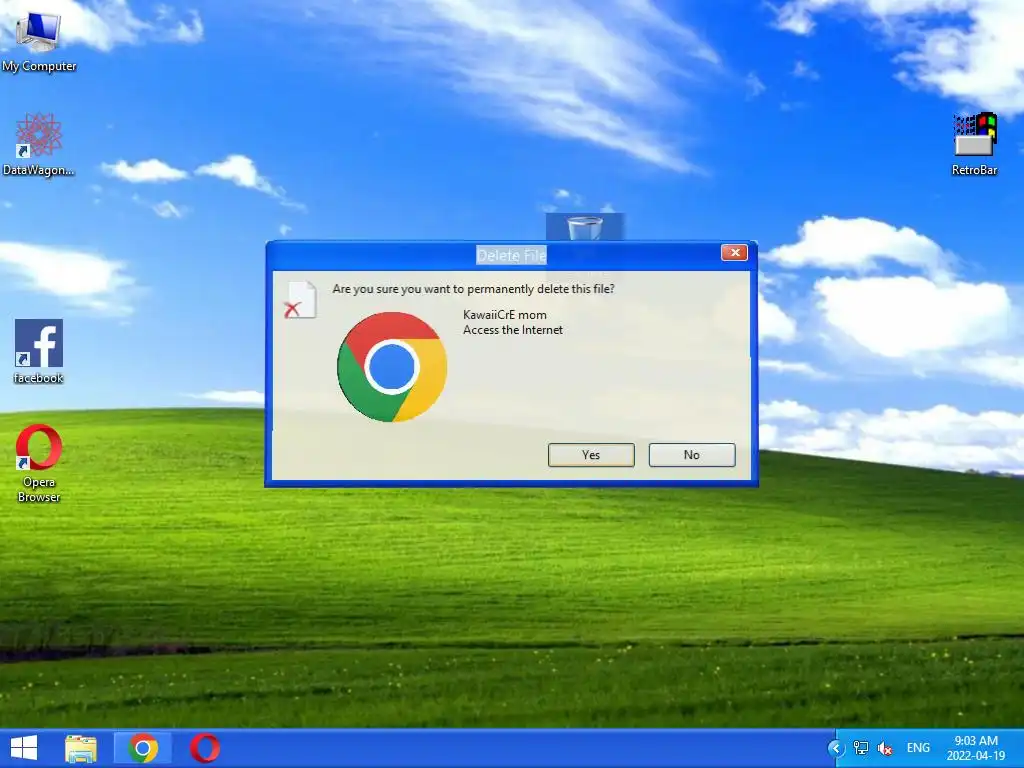Click the large Chrome logo in dialog
1024x768 pixels.
coord(392,367)
